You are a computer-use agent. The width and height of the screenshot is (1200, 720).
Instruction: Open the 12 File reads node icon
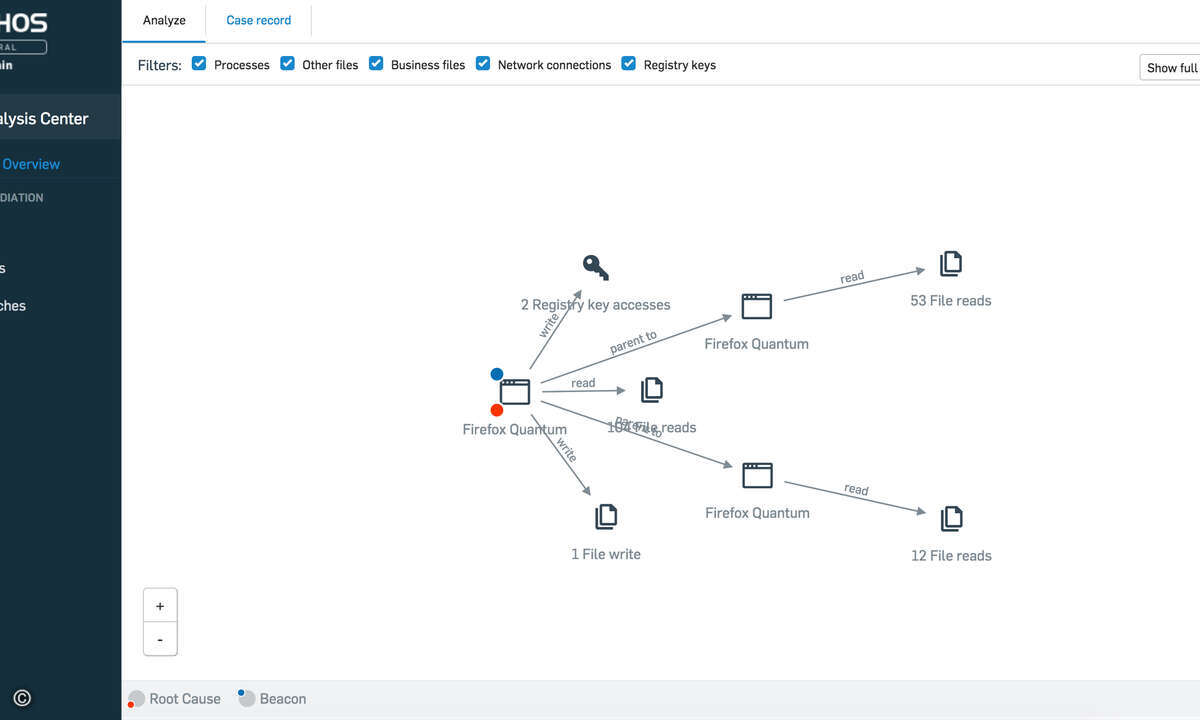pyautogui.click(x=951, y=518)
